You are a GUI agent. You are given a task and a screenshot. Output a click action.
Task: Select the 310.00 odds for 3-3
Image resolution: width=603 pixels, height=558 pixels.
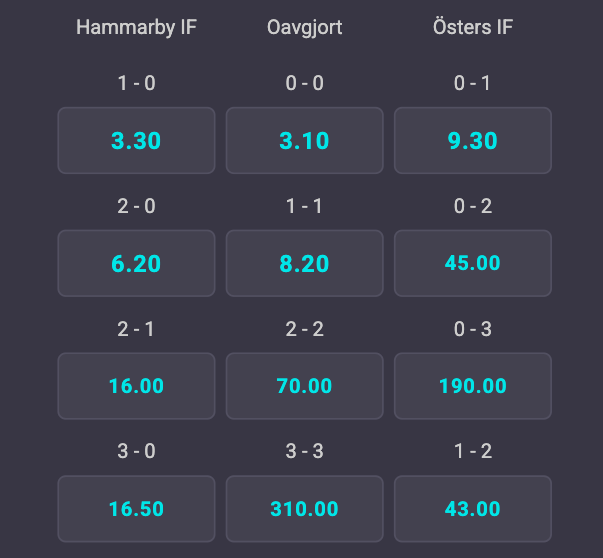tap(304, 509)
